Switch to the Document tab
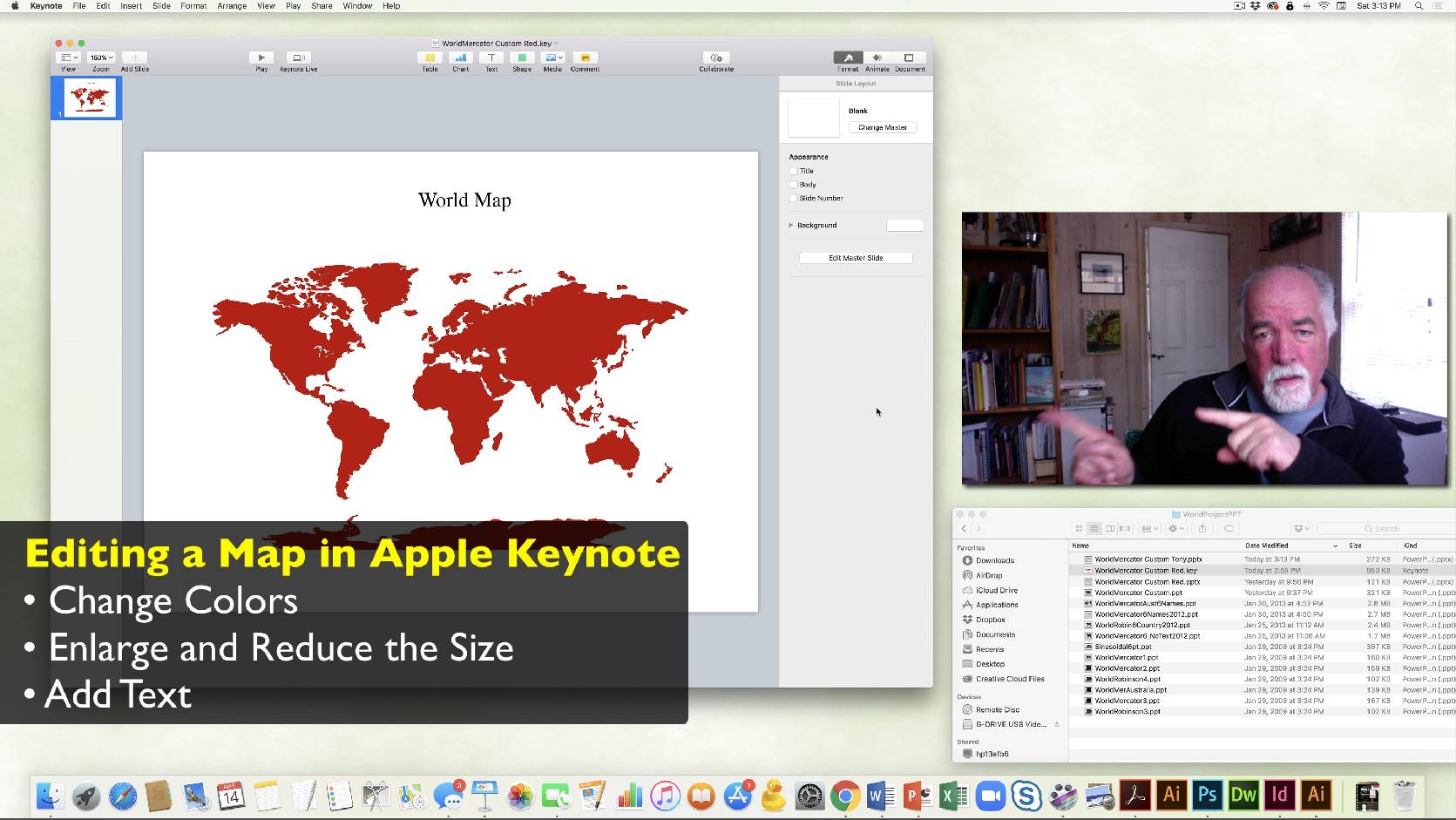This screenshot has height=820, width=1456. click(x=909, y=61)
